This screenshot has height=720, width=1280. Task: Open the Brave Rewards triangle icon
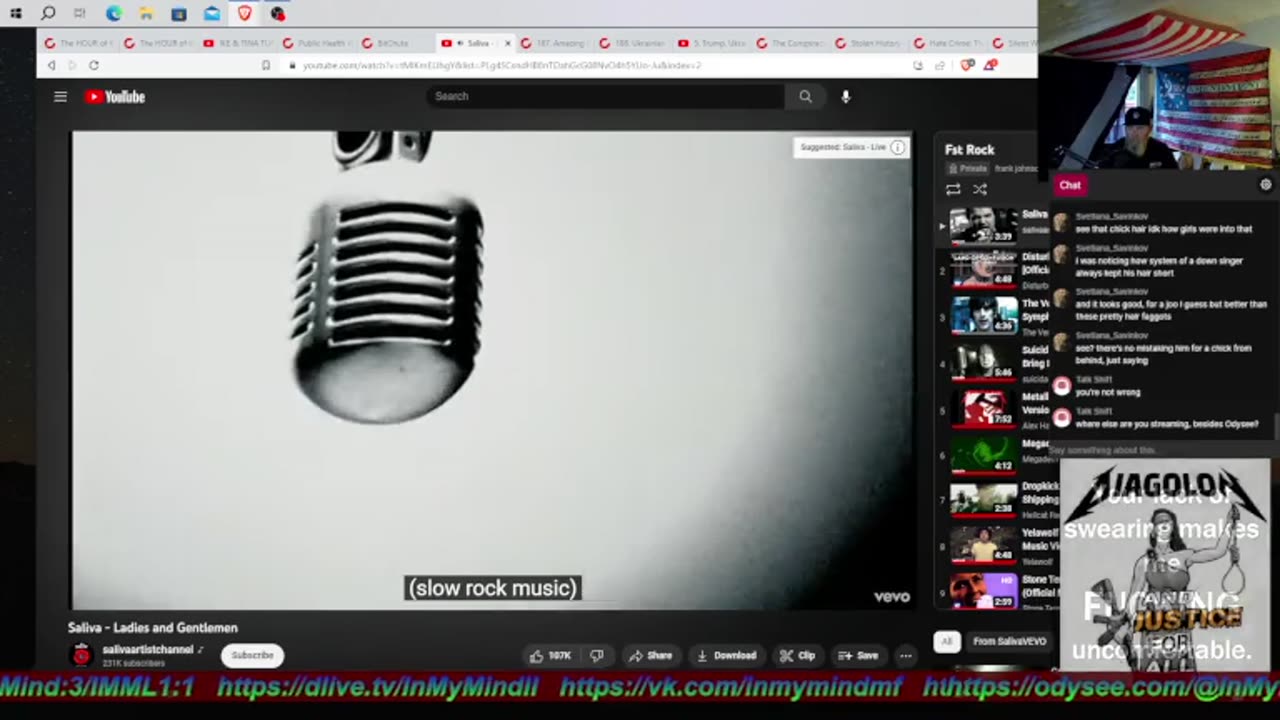(x=989, y=65)
